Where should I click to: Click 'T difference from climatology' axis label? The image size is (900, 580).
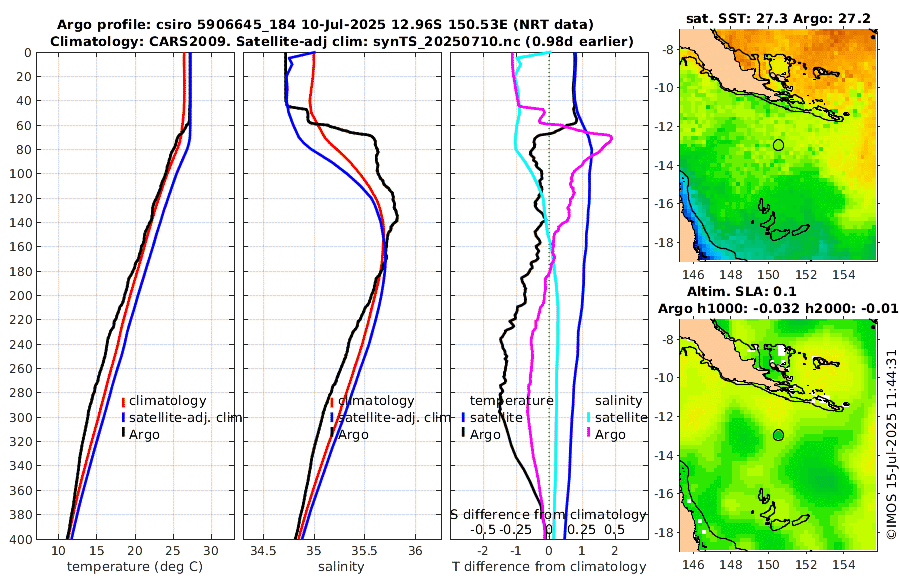pyautogui.click(x=549, y=567)
